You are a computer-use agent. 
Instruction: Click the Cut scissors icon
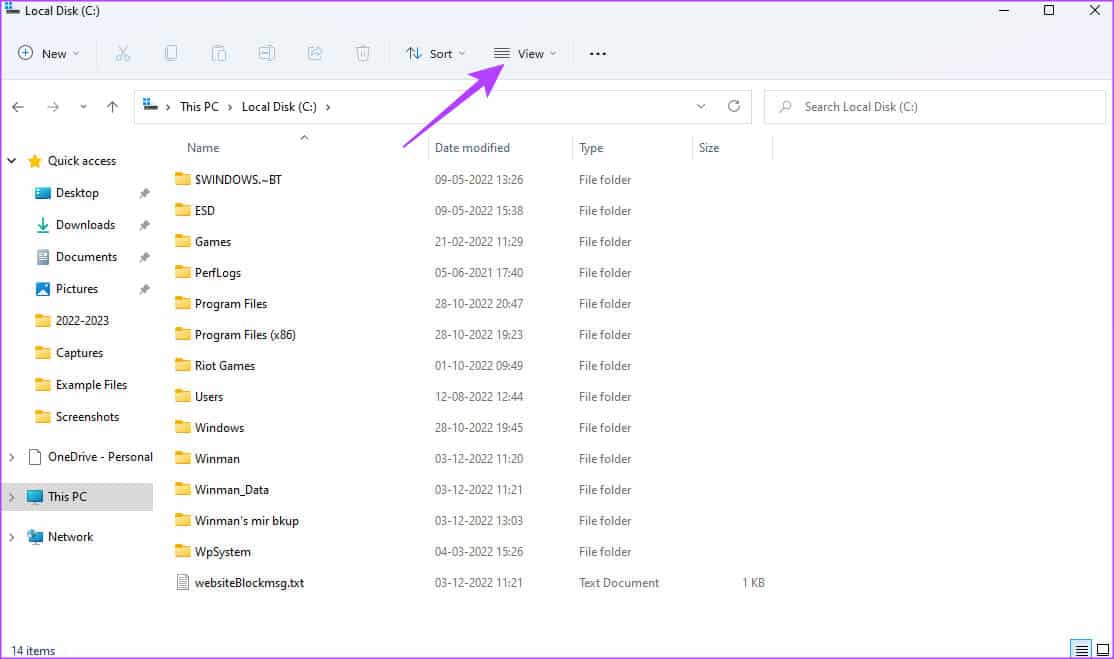pyautogui.click(x=123, y=53)
